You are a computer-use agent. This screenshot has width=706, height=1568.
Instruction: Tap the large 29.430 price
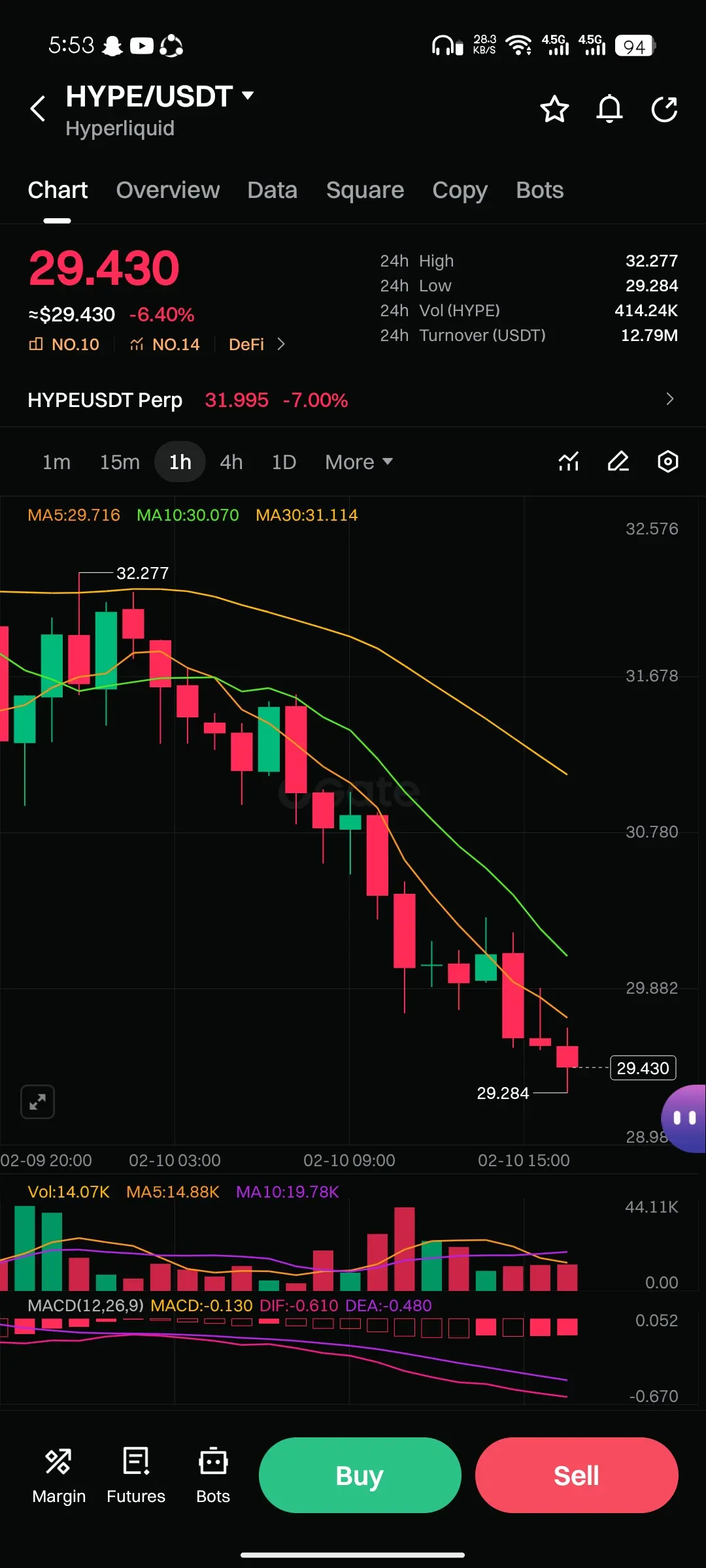point(104,268)
